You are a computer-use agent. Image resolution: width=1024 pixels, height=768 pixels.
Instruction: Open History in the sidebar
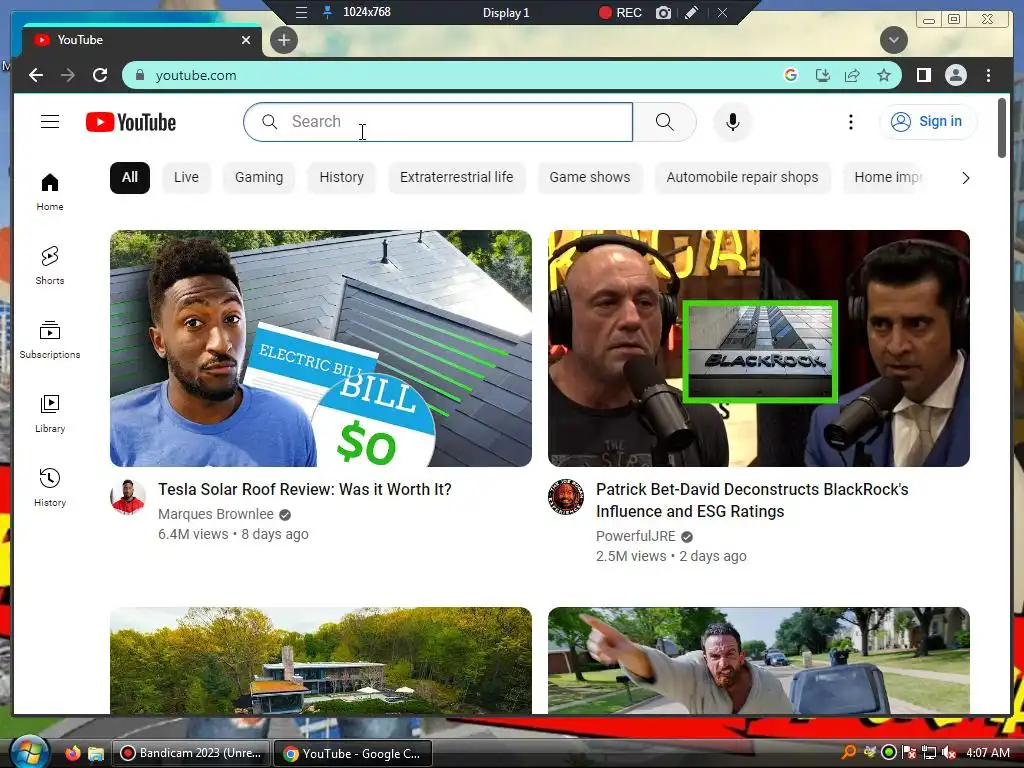click(50, 488)
